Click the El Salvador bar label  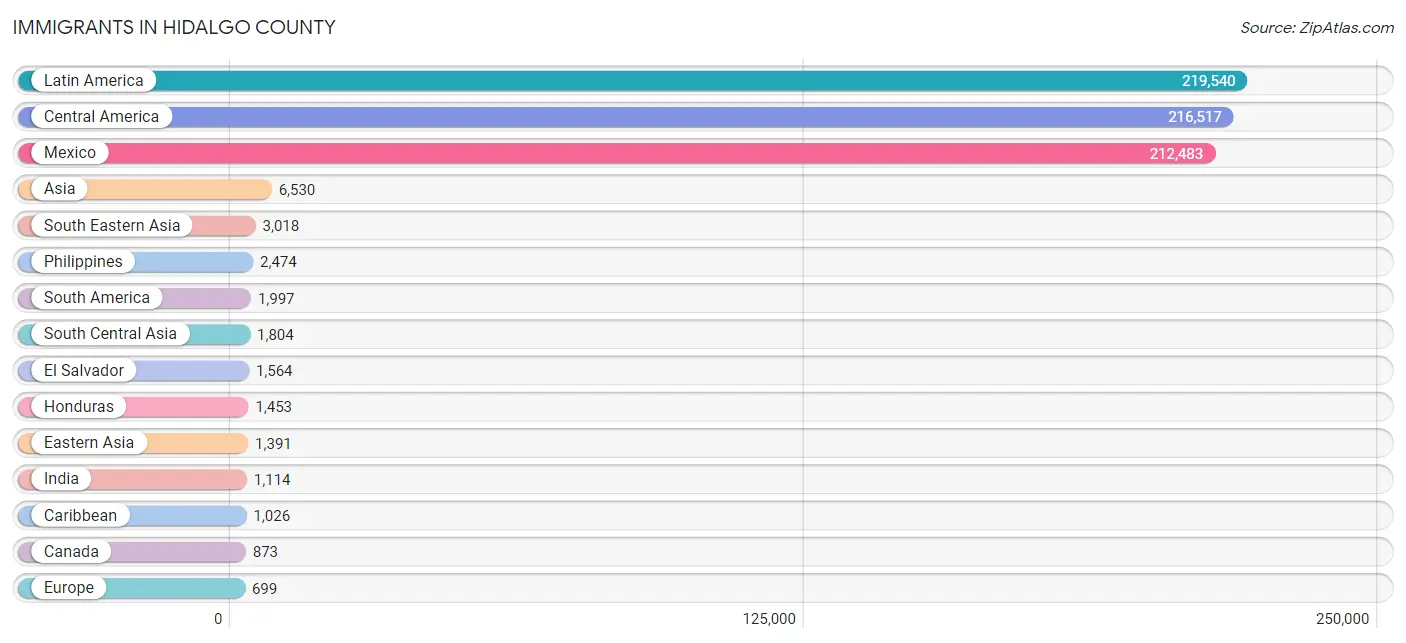pos(84,371)
